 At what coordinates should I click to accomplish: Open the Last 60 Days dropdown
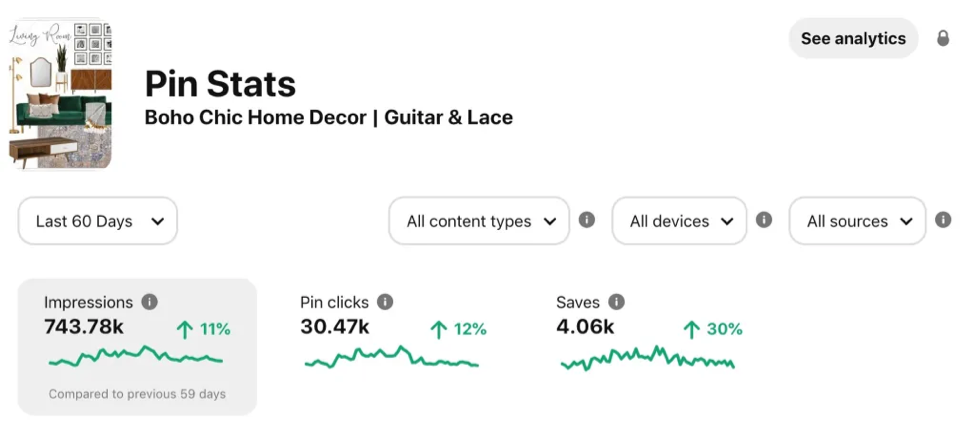coord(98,221)
